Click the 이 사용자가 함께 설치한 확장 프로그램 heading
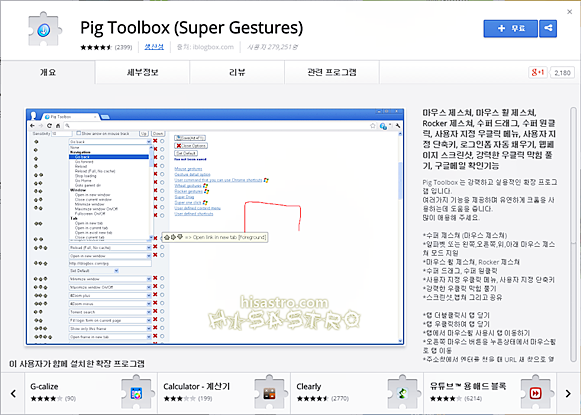This screenshot has width=581, height=415. click(77, 364)
